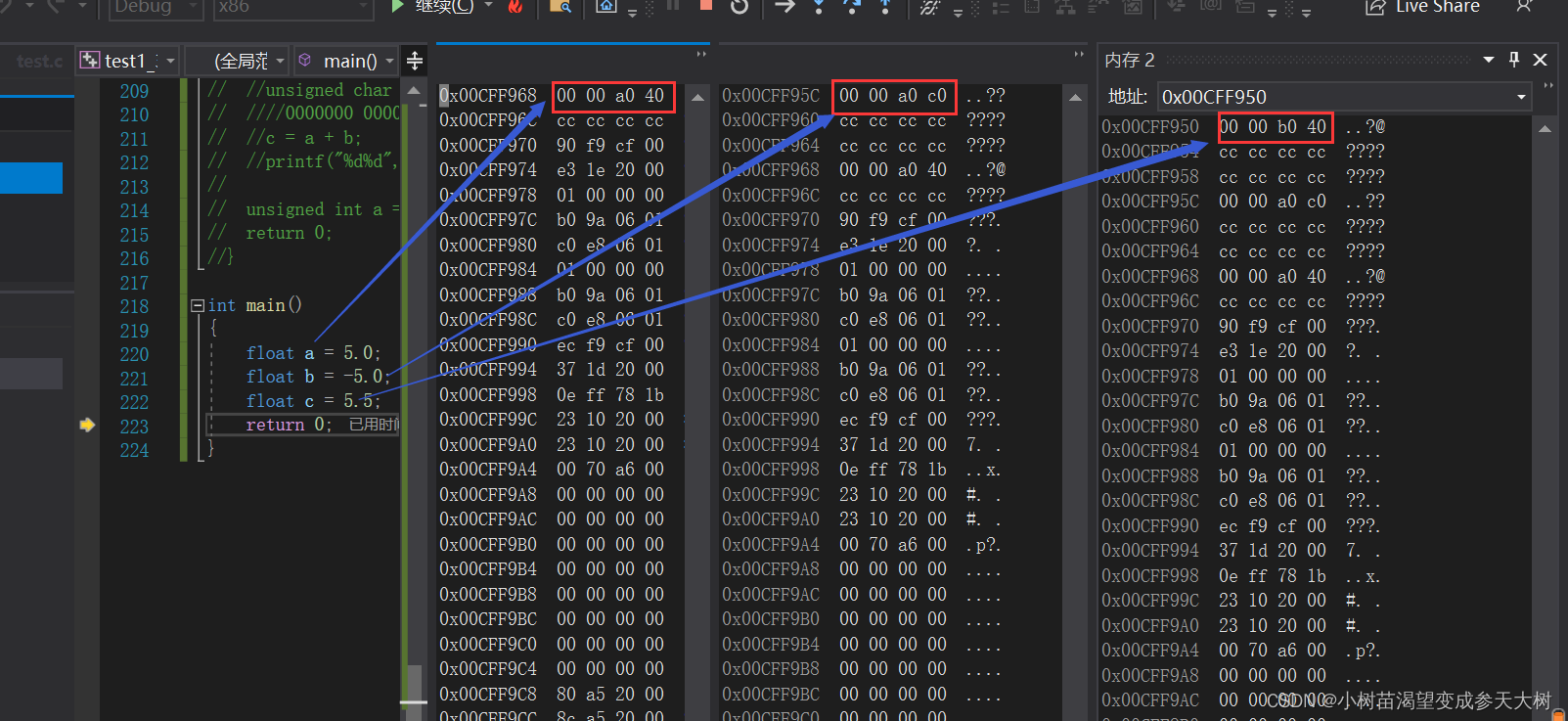Click address 0x00CFF9BC in middle memory window

click(770, 695)
